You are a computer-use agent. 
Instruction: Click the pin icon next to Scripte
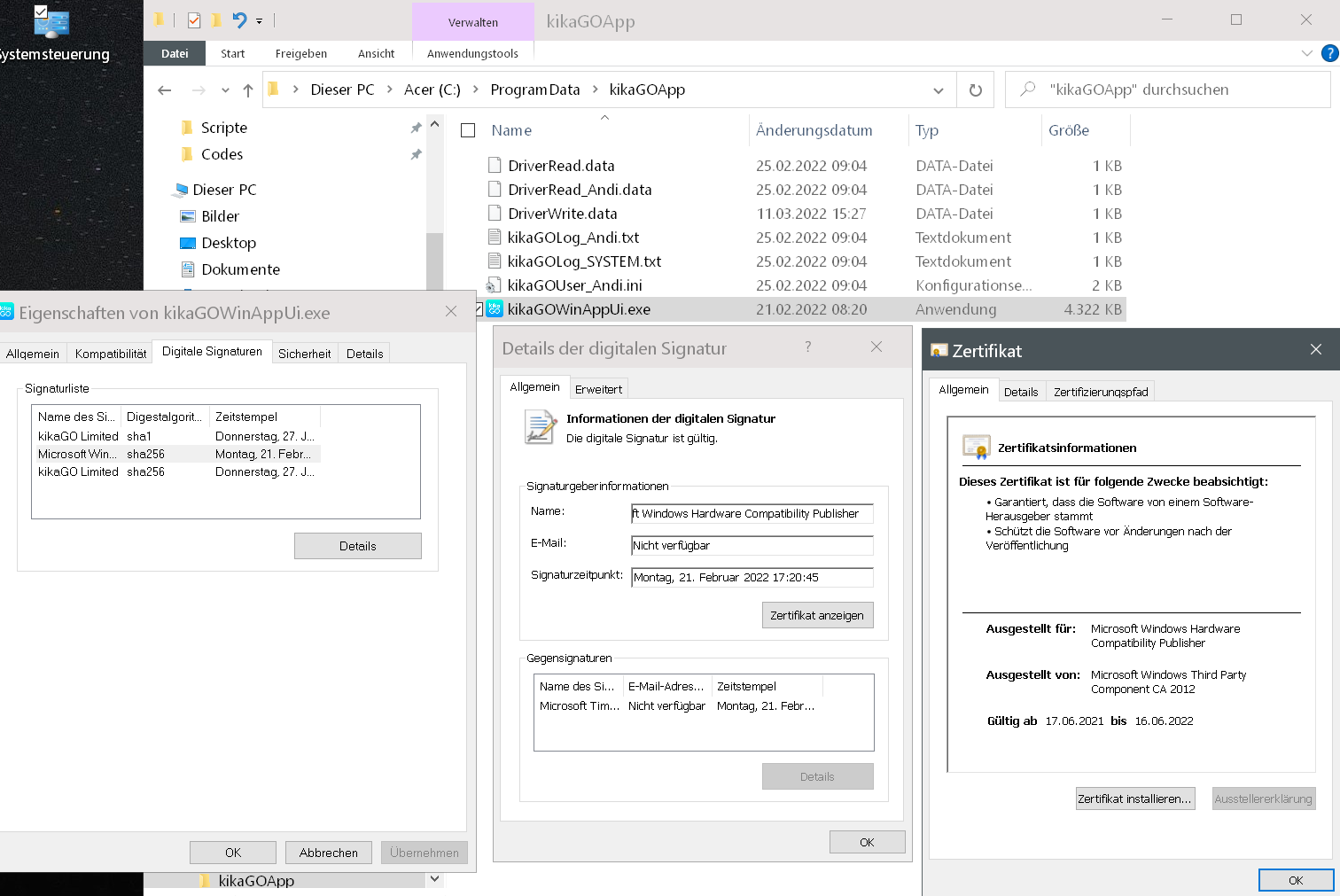(416, 128)
